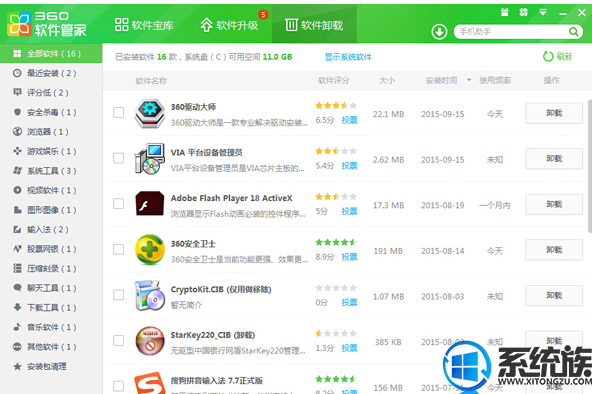The height and width of the screenshot is (394, 592).
Task: Select 图形图像 (1) category
Action: click(x=51, y=210)
